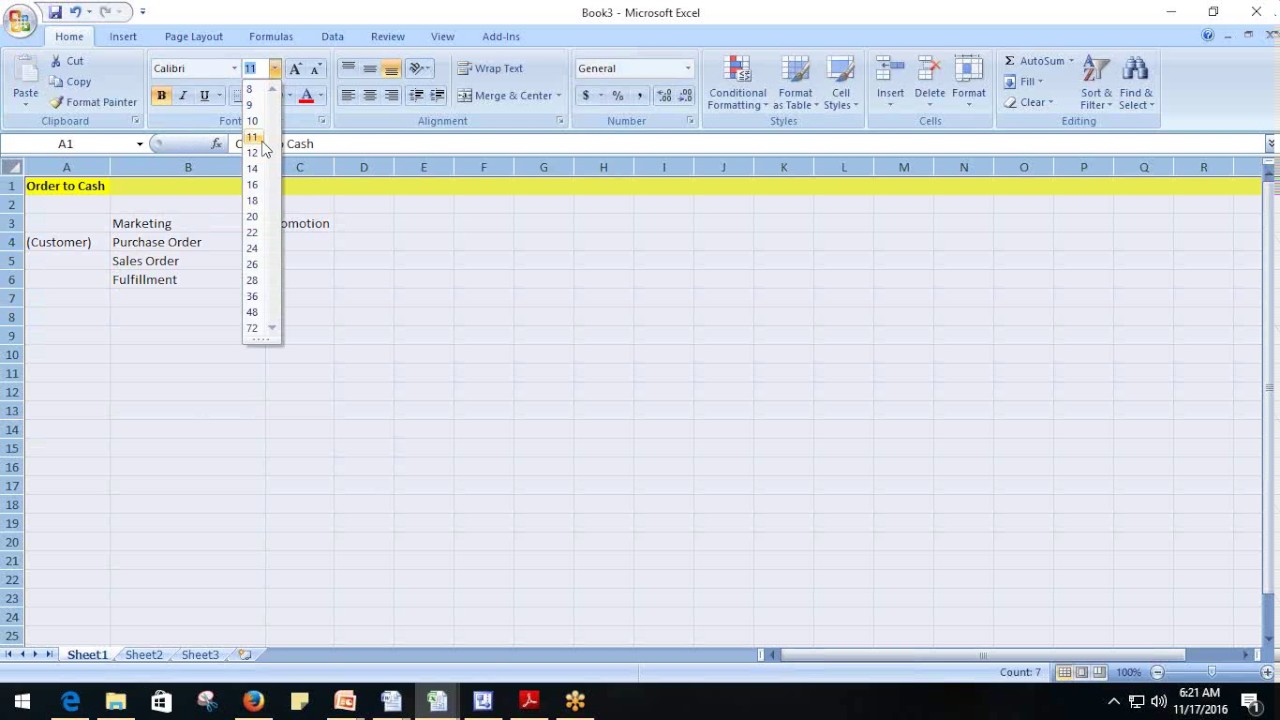Bottom align cell contents
Screen dimensions: 1280x720
391,68
